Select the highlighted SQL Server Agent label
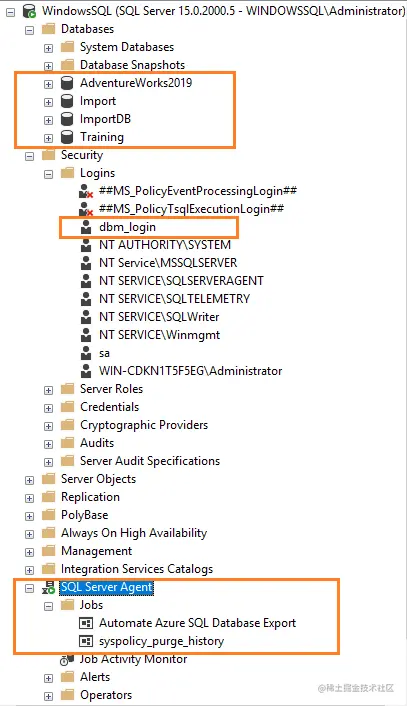Viewport: 407px width, 706px height. (x=107, y=587)
